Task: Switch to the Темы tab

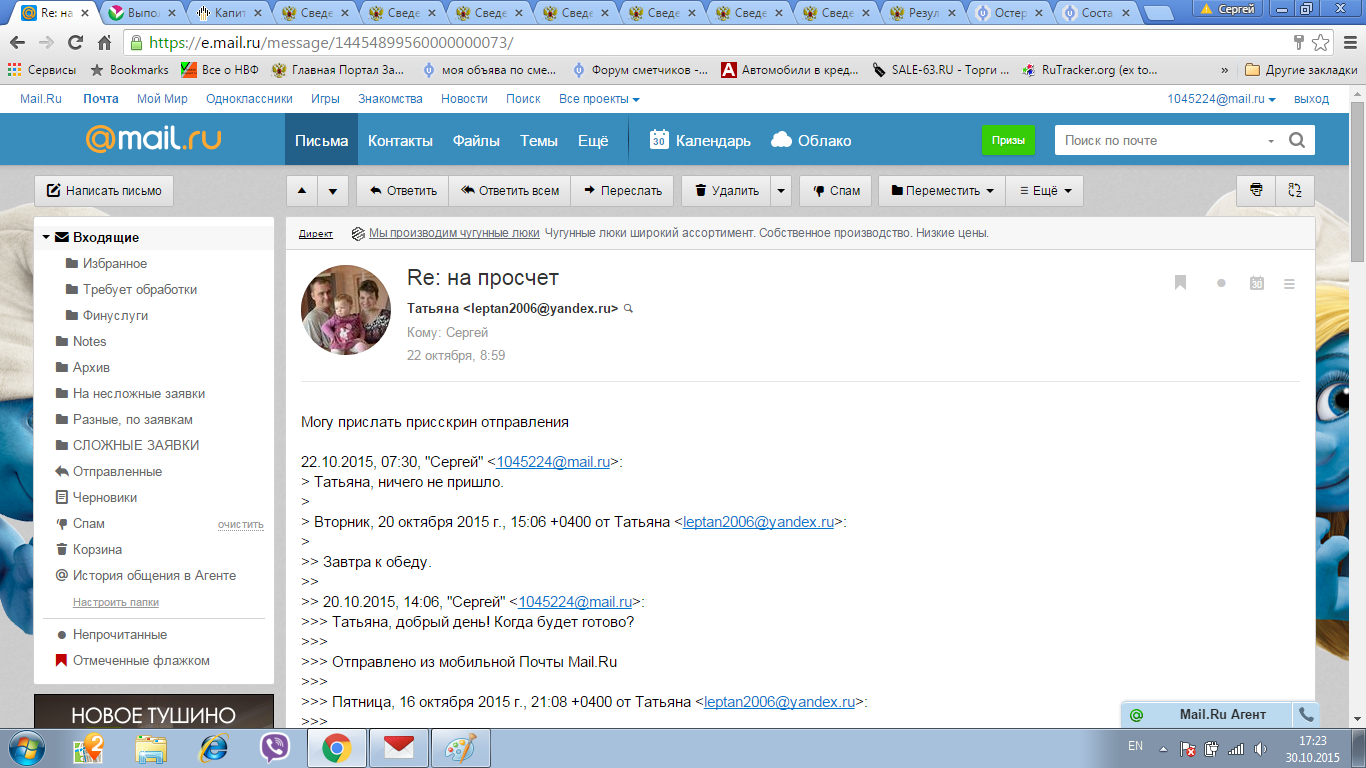Action: pos(539,140)
